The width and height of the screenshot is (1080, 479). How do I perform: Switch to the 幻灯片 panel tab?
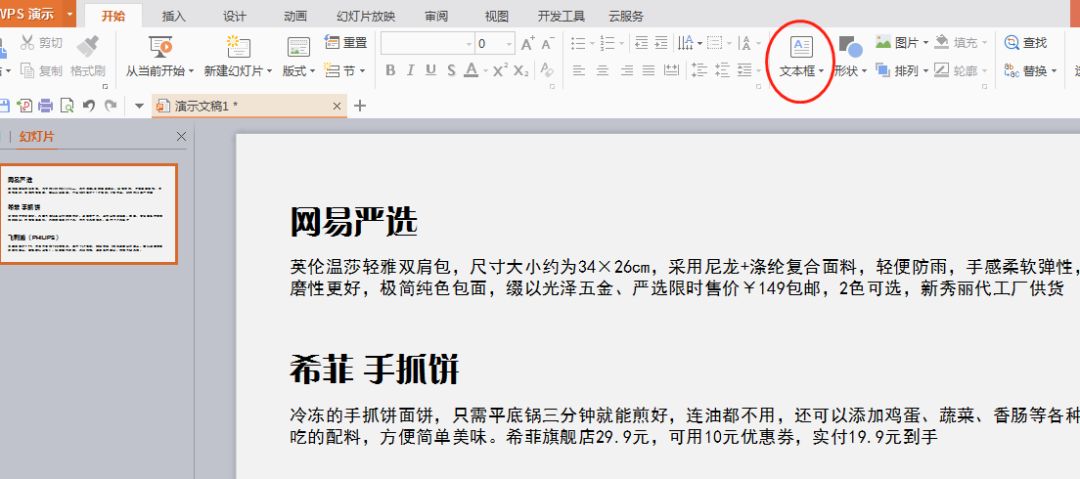[37, 136]
